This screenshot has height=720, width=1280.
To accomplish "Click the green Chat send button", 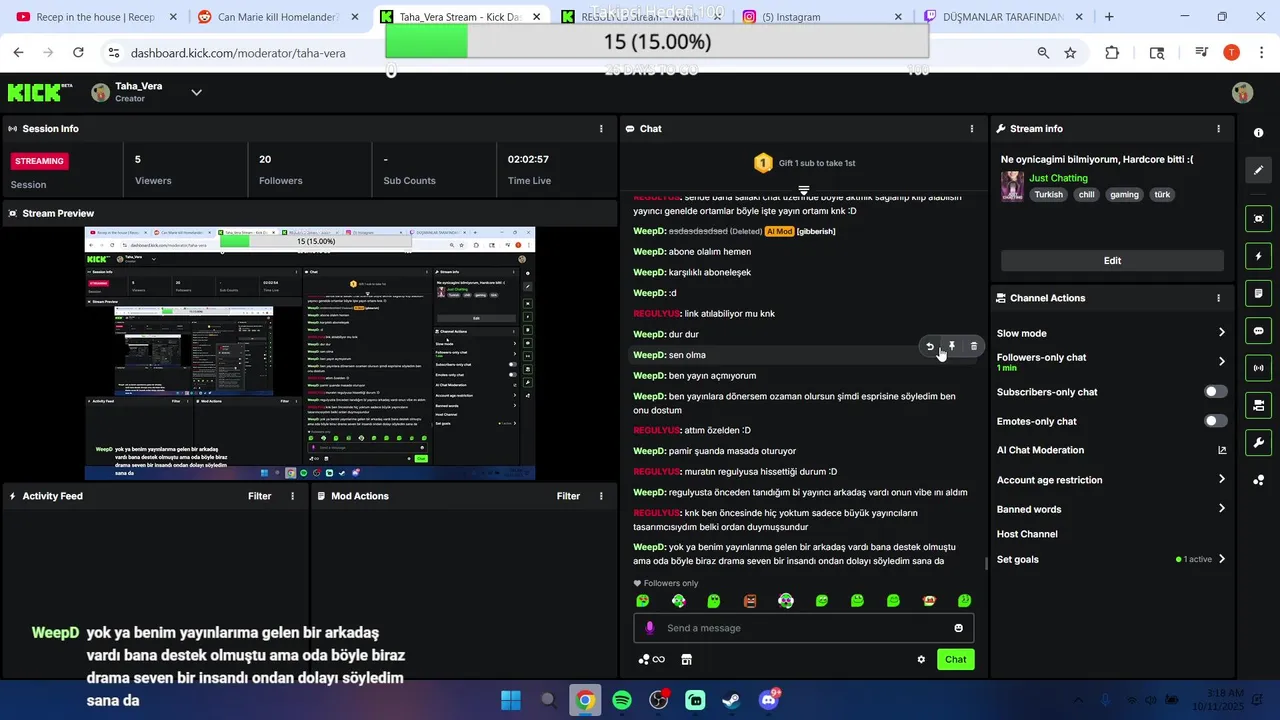I will click(956, 660).
